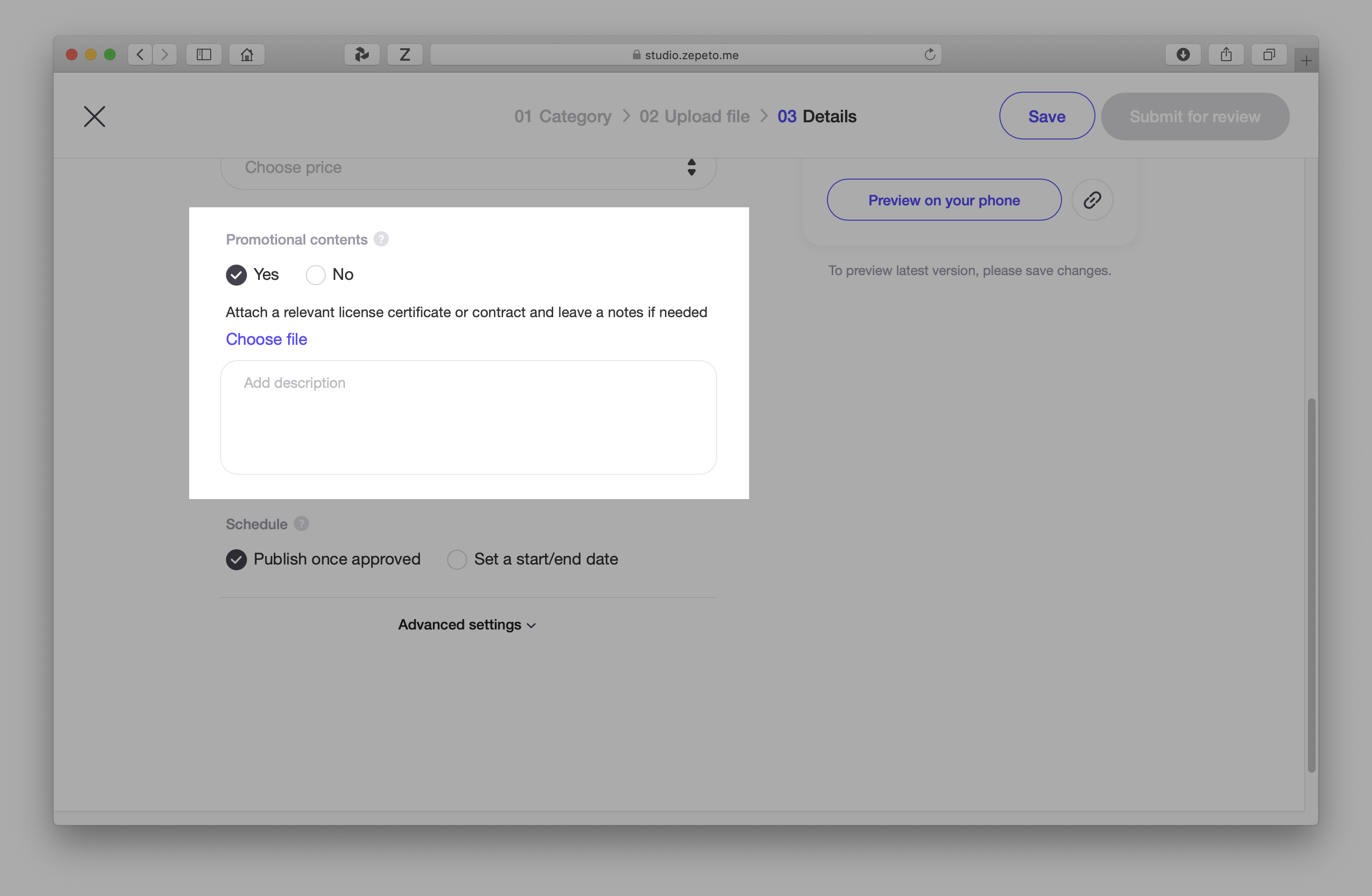The width and height of the screenshot is (1372, 896).
Task: Click the Z bookmark icon in toolbar
Action: 405,55
